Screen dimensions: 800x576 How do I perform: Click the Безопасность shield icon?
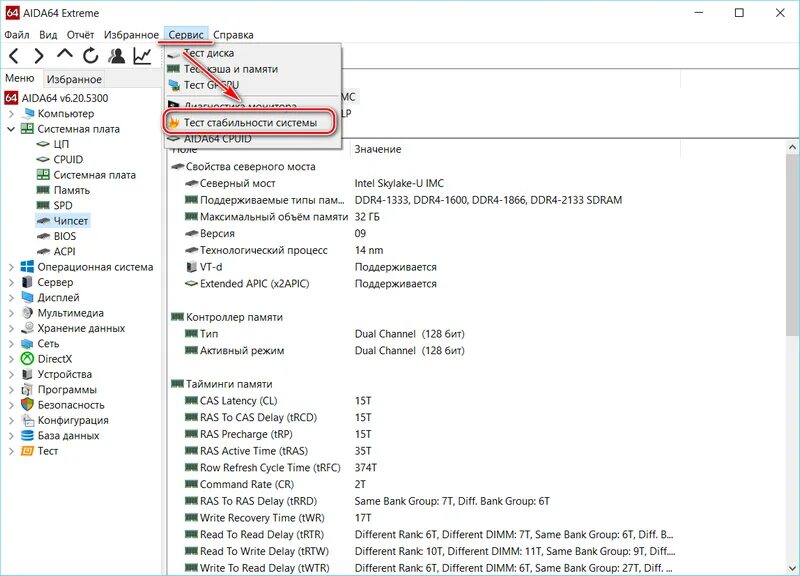(x=27, y=405)
